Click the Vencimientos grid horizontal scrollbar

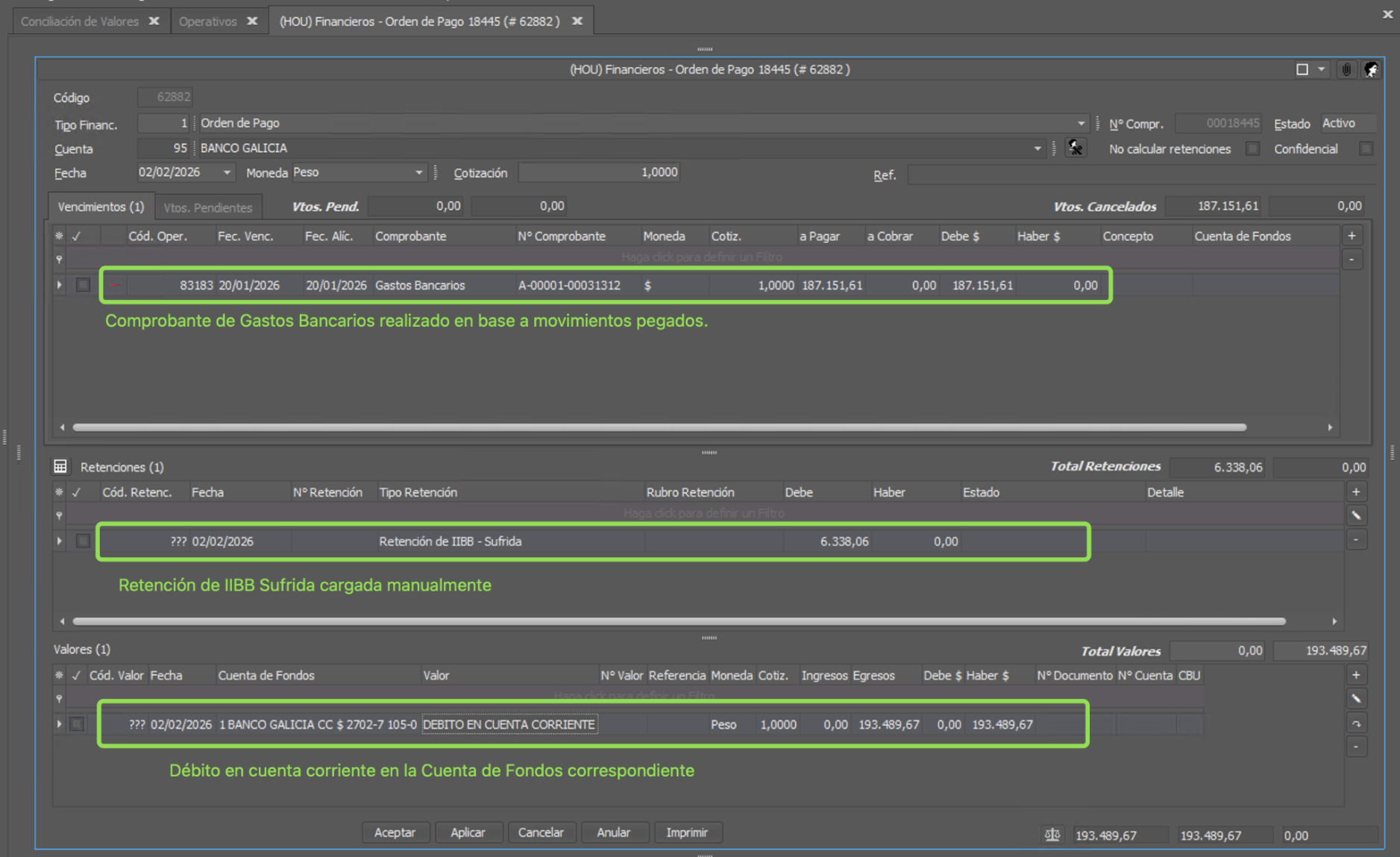tap(659, 427)
